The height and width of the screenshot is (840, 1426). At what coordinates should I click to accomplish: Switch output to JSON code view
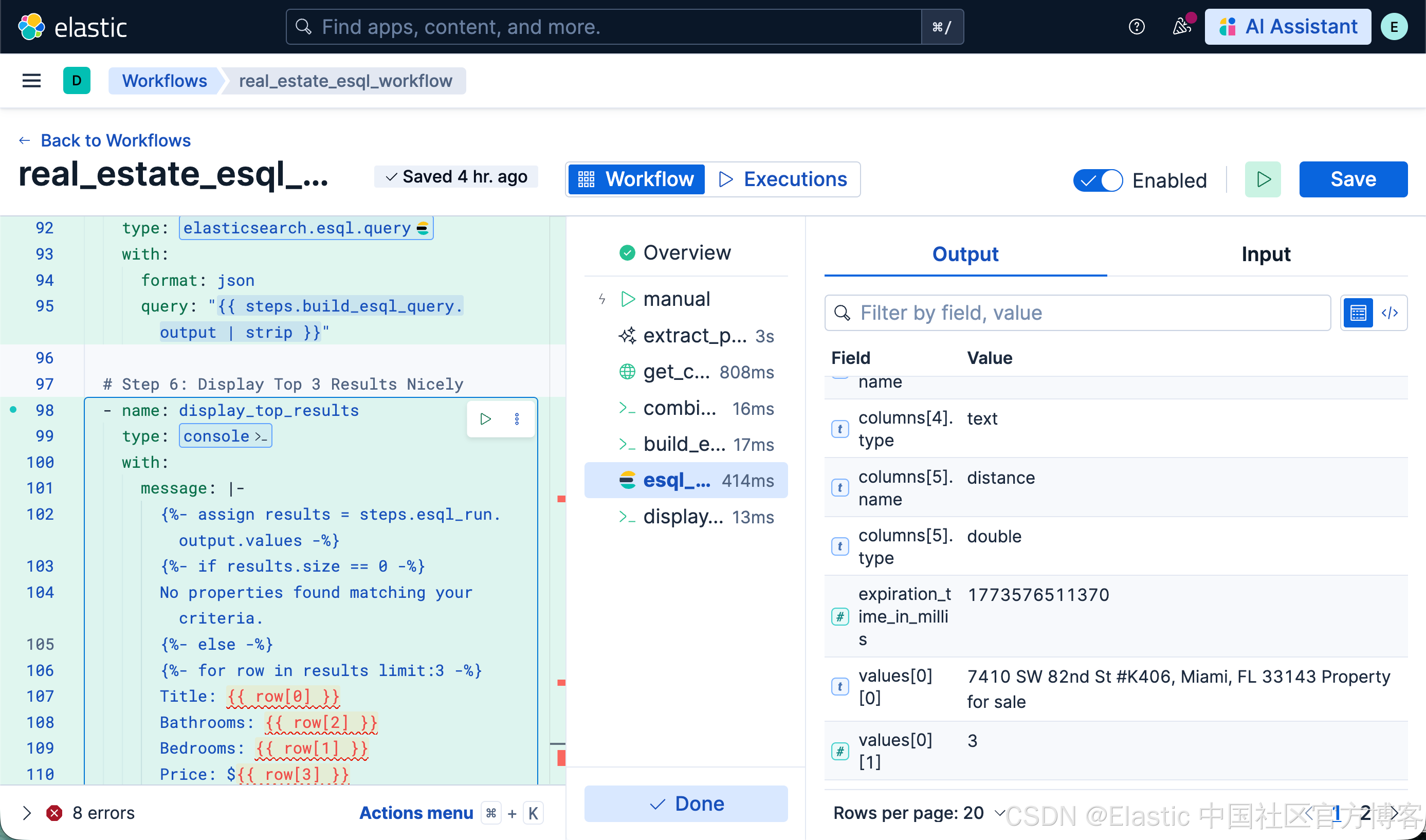pos(1390,313)
